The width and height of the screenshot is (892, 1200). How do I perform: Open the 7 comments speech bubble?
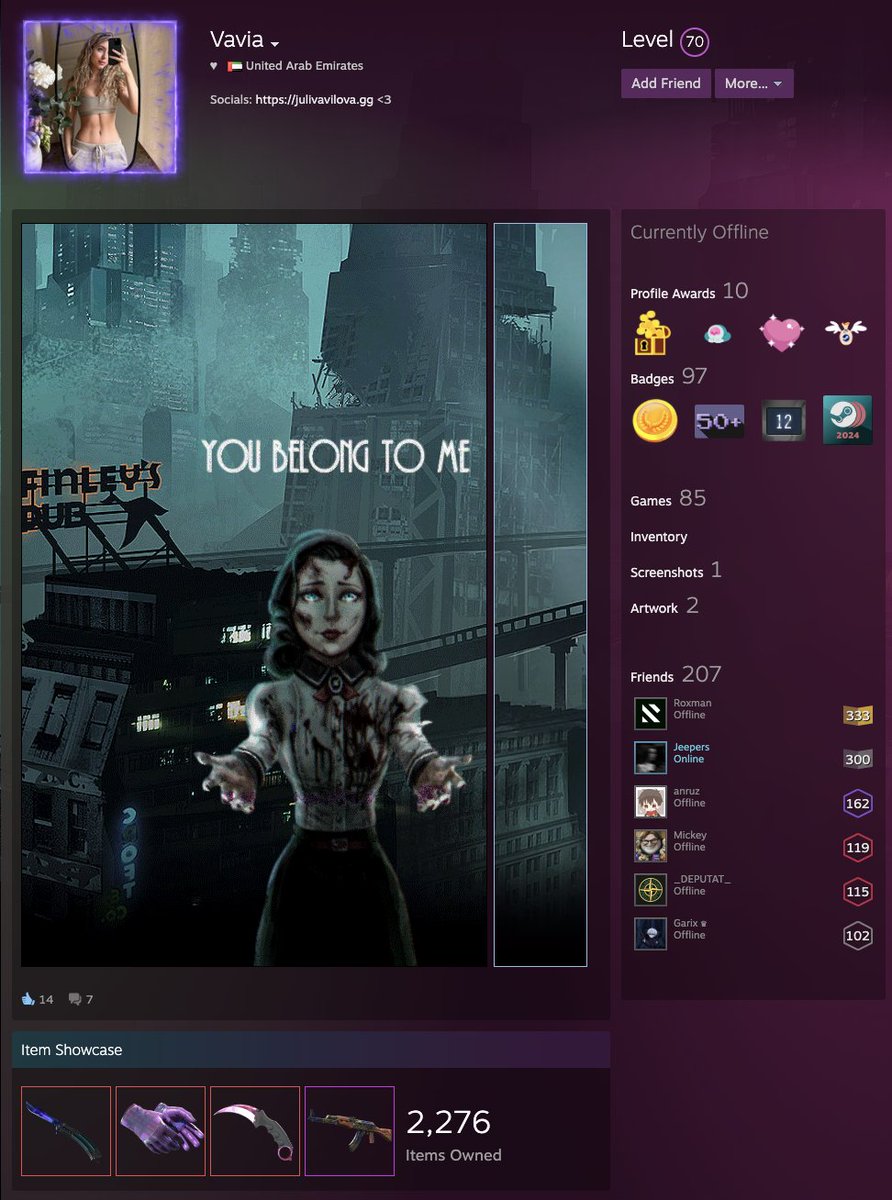tap(75, 999)
